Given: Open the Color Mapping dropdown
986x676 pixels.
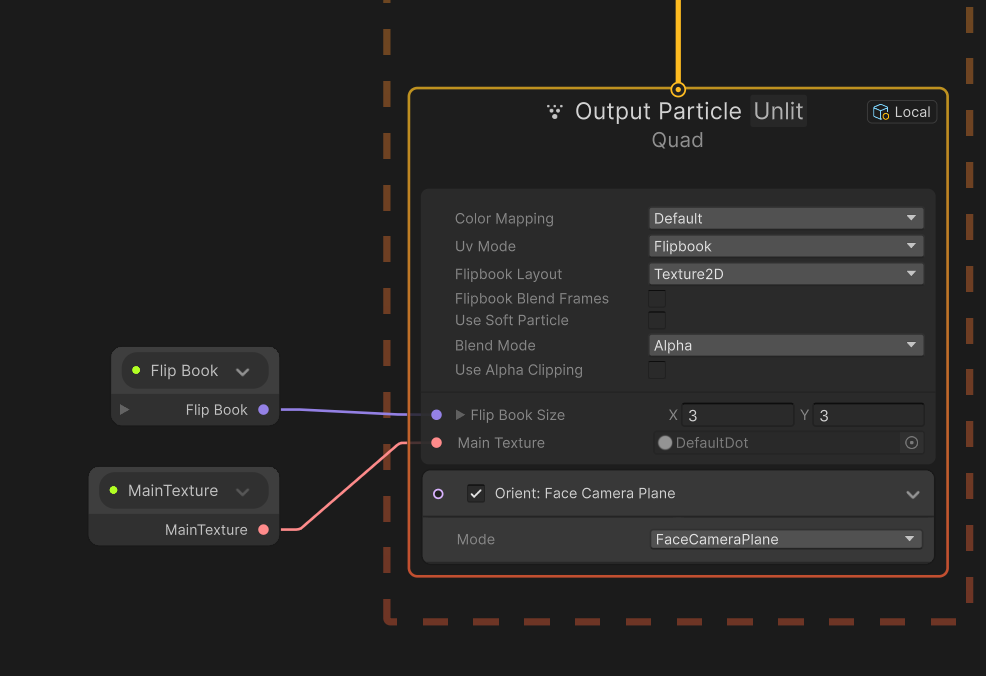Looking at the screenshot, I should click(786, 217).
